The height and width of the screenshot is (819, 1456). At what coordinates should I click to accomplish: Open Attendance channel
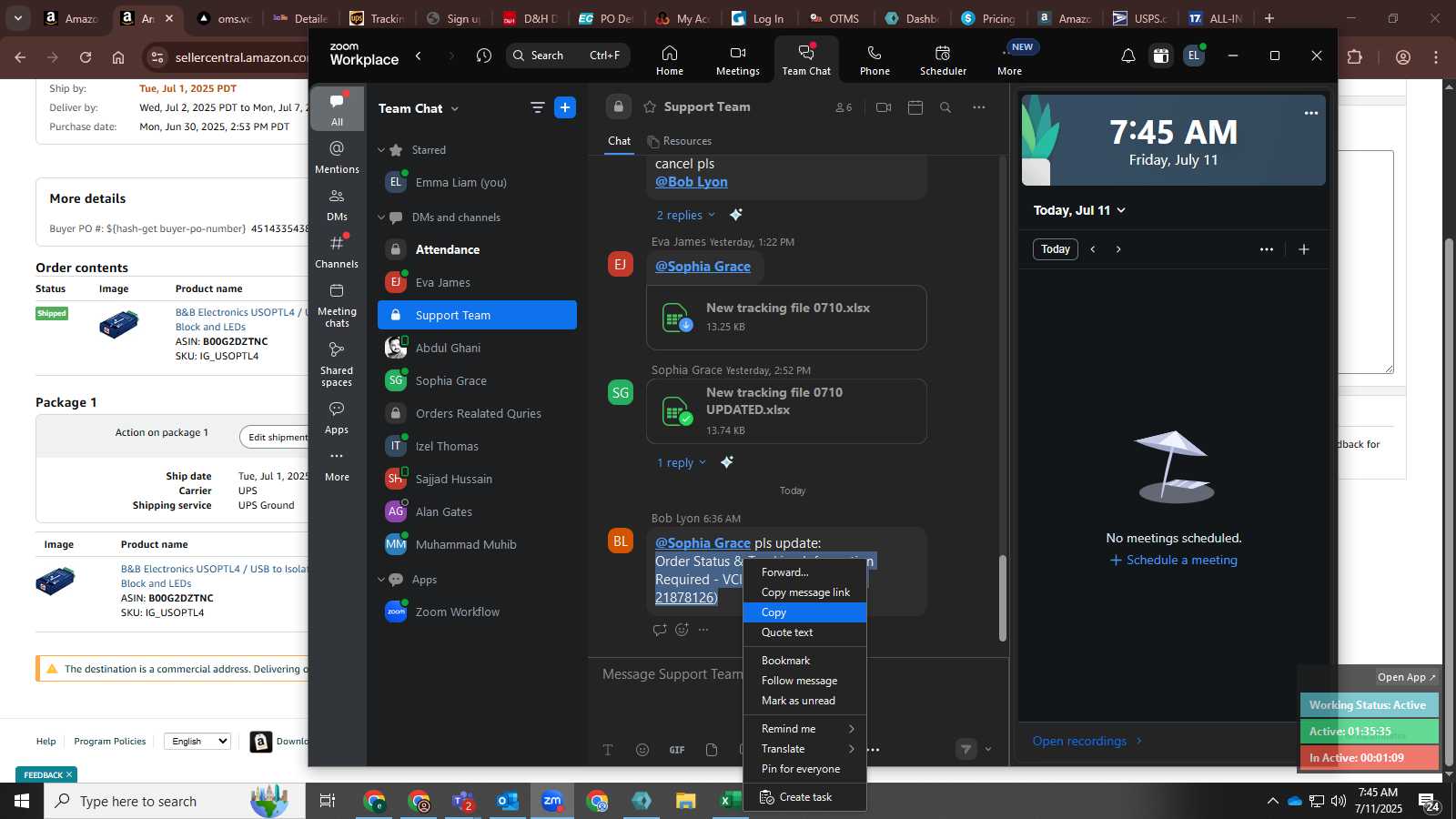(x=477, y=249)
